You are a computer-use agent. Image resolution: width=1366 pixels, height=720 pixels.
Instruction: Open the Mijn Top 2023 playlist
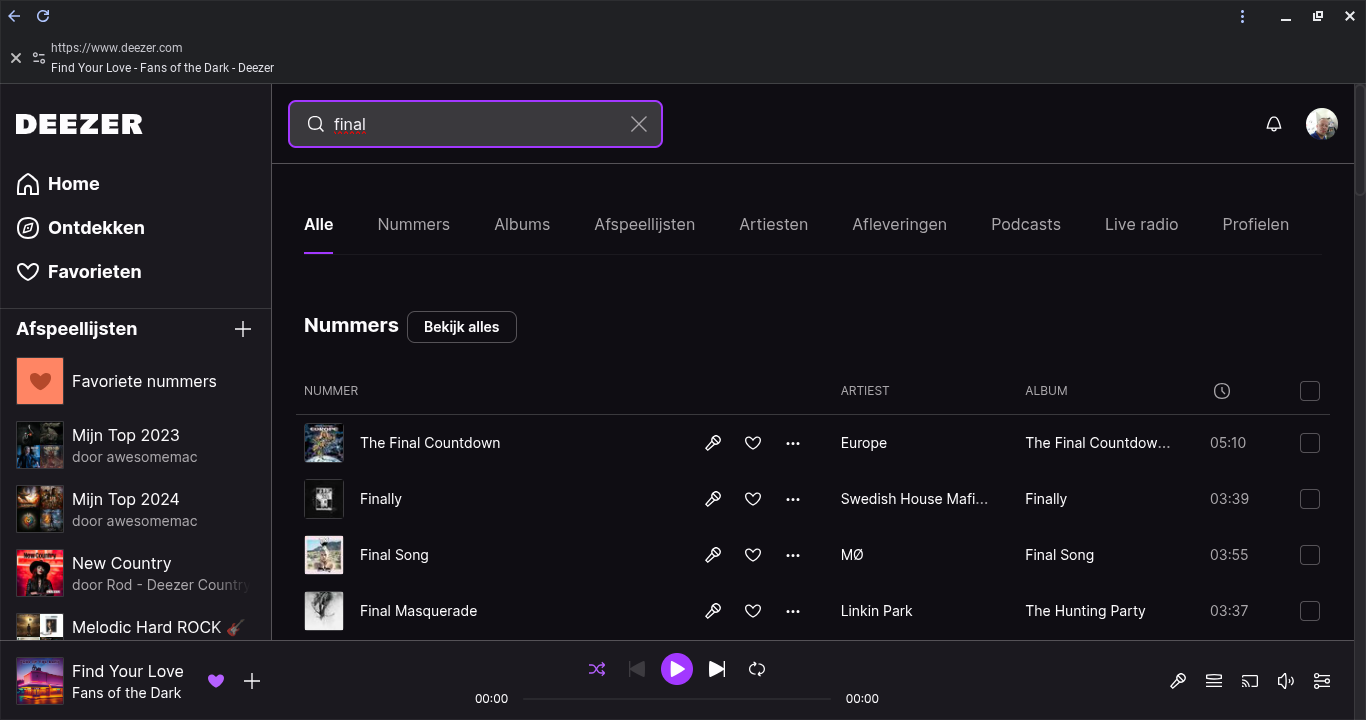(135, 445)
